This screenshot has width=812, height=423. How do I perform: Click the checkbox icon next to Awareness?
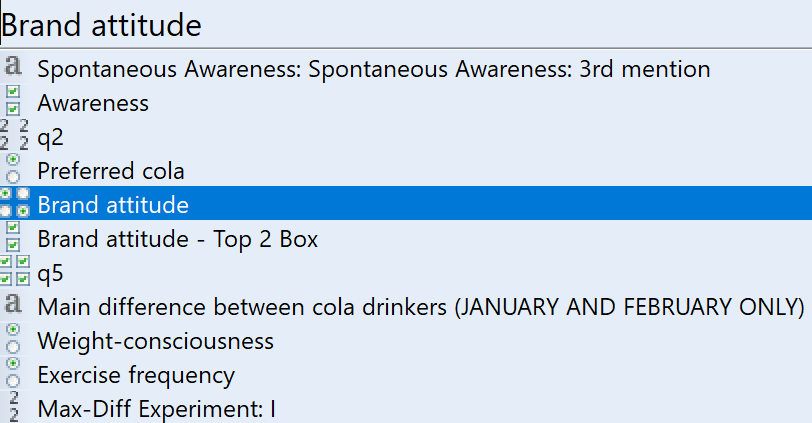[13, 100]
